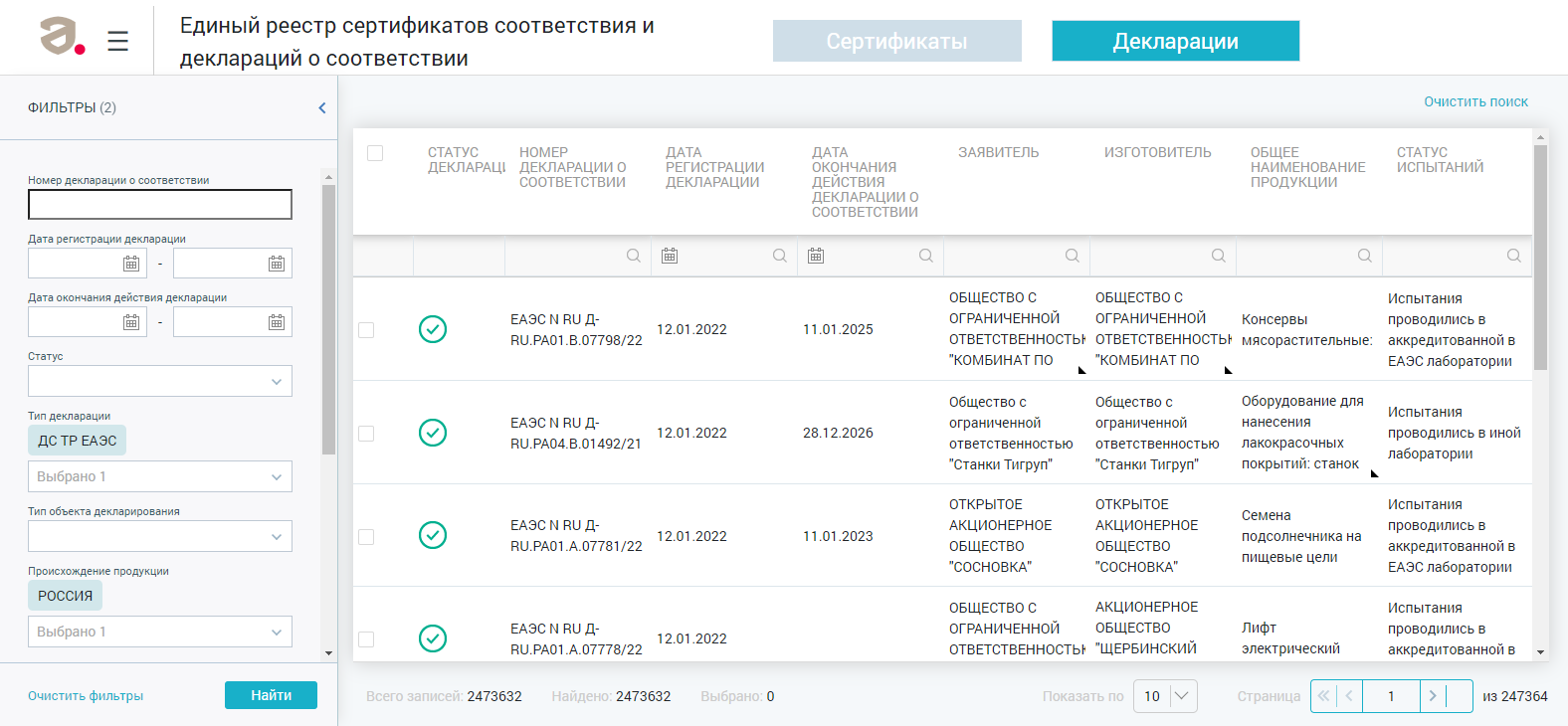Expand truncated manufacturer text in first row
The image size is (1568, 726).
[x=1229, y=370]
